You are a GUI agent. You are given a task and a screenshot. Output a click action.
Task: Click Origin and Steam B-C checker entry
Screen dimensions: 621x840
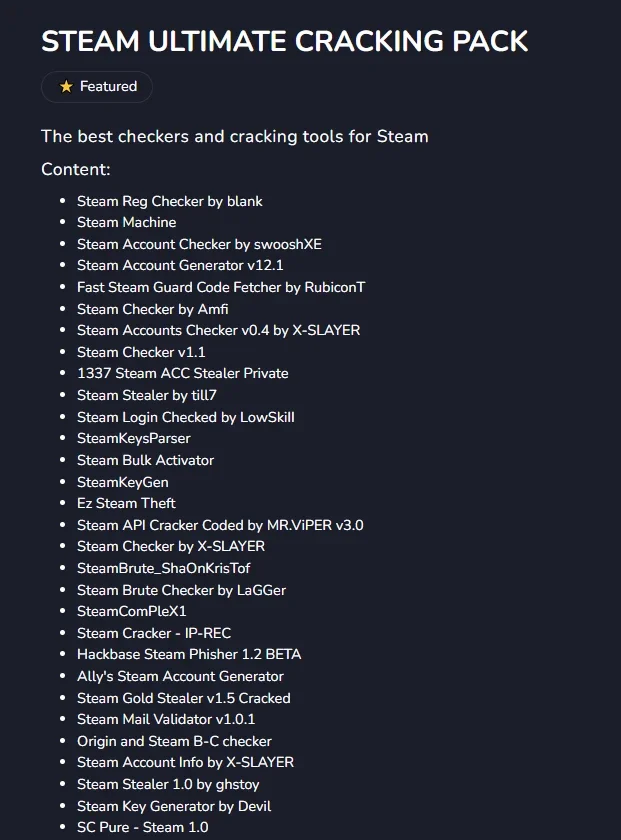pyautogui.click(x=174, y=741)
